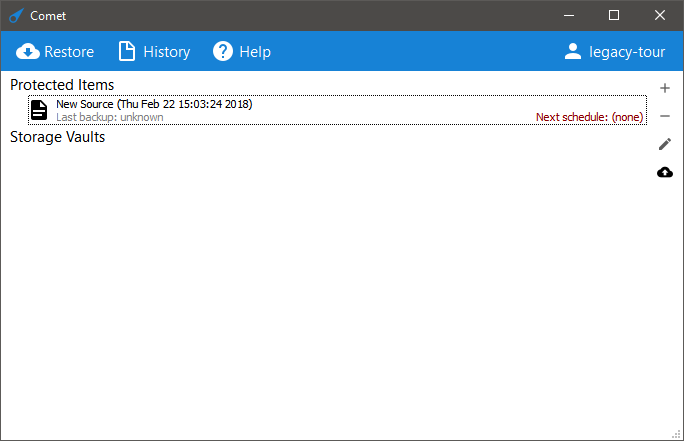
Task: Add a new Protected Item with plus icon
Action: click(x=665, y=88)
